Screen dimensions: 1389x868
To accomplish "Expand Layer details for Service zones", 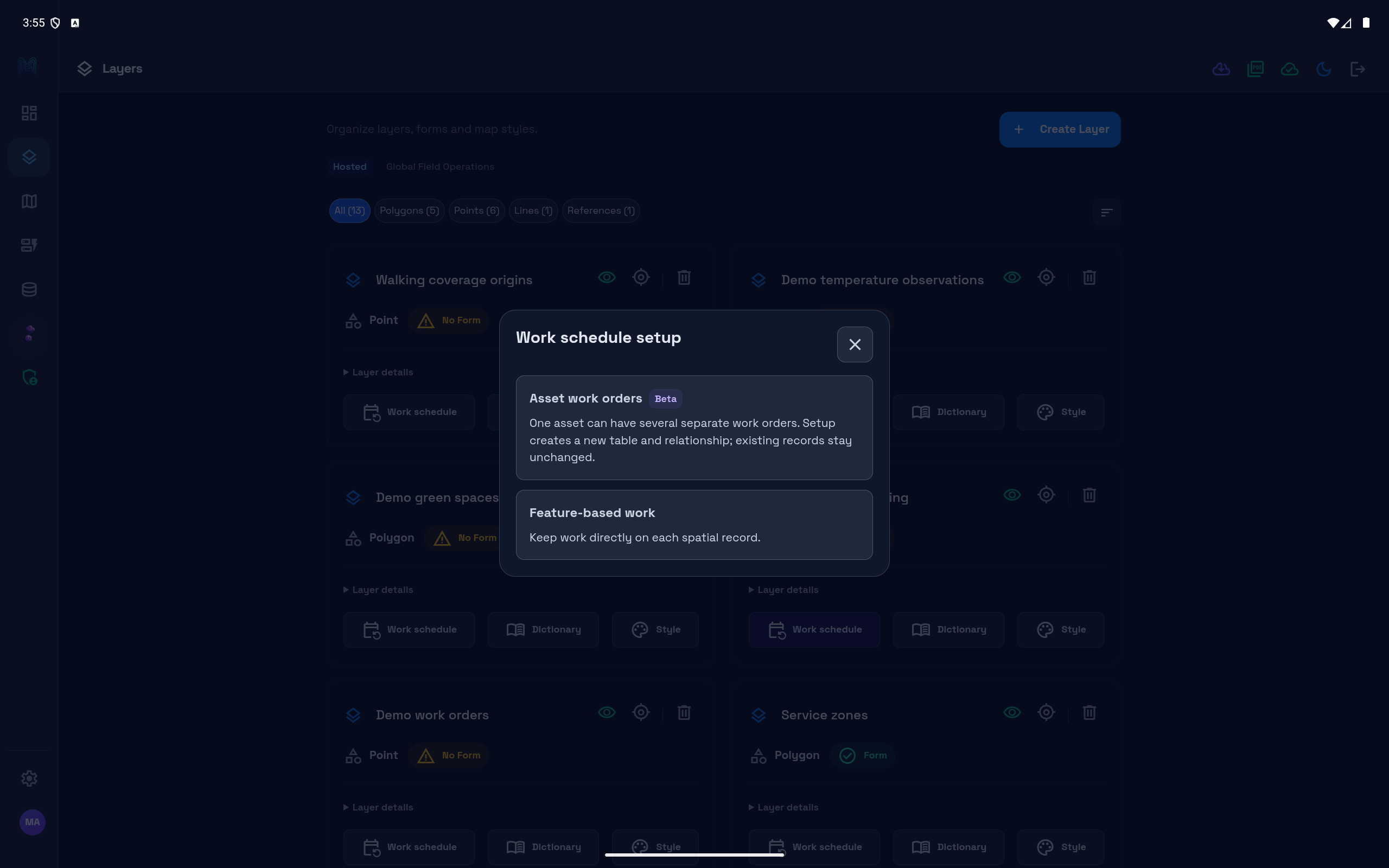I will click(783, 807).
